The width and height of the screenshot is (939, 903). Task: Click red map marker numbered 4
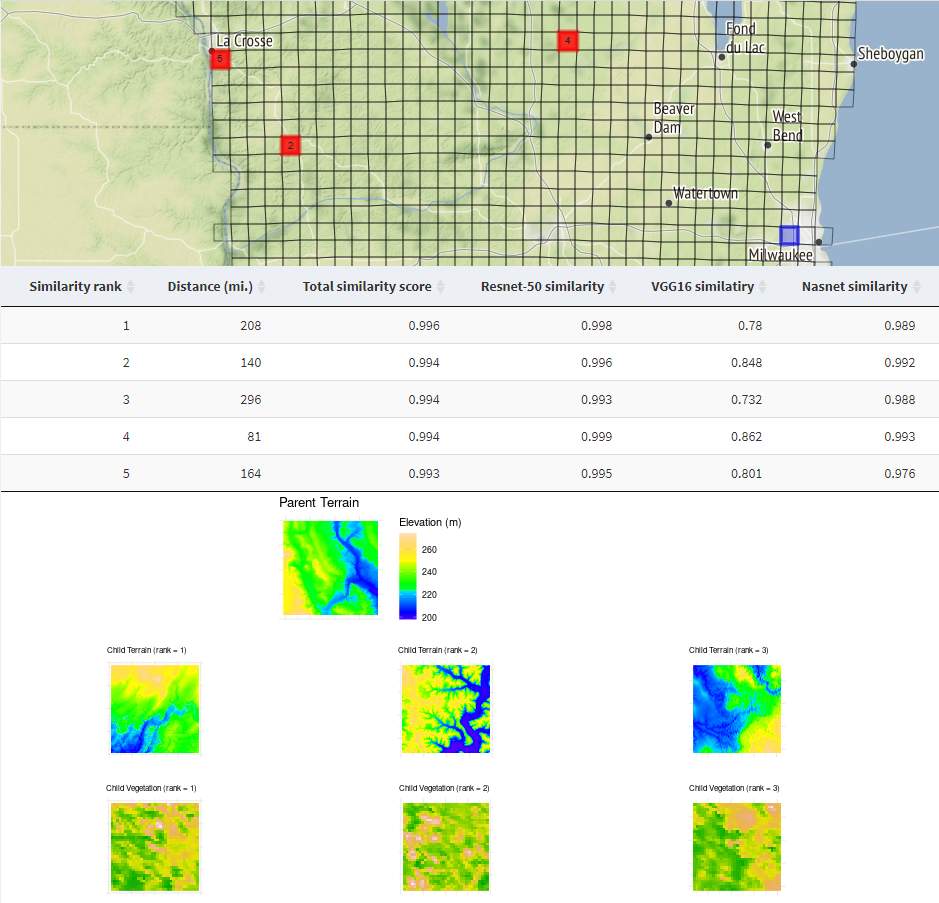click(568, 41)
